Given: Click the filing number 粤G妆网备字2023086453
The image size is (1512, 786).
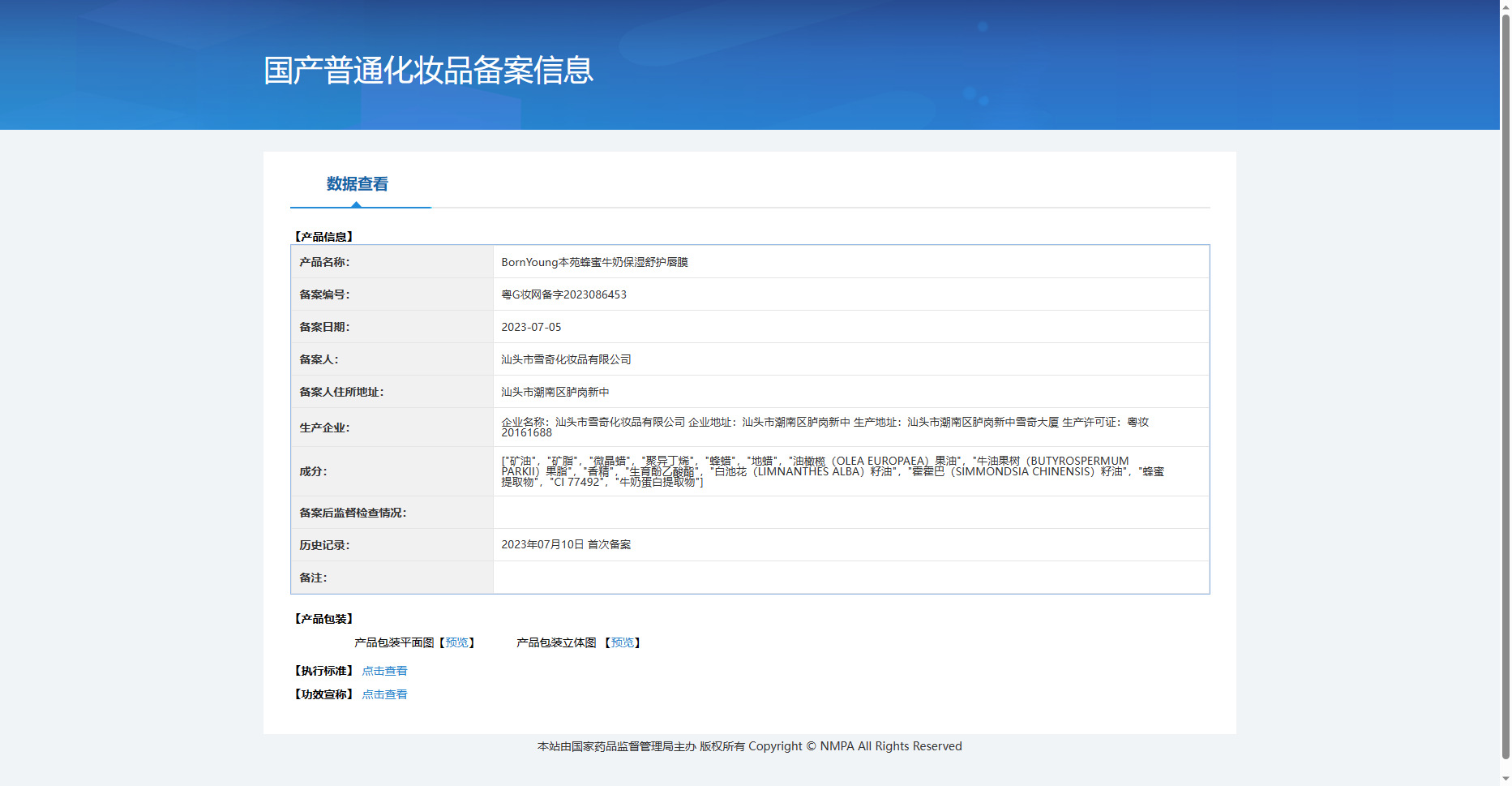Looking at the screenshot, I should coord(563,294).
